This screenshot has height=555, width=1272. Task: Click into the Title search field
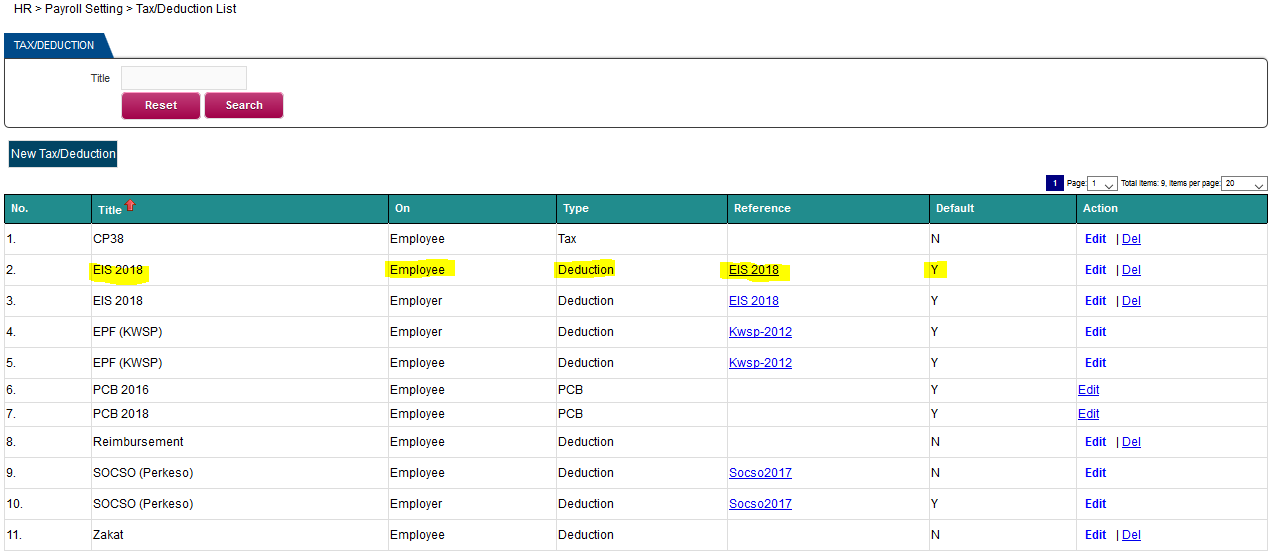[x=184, y=78]
